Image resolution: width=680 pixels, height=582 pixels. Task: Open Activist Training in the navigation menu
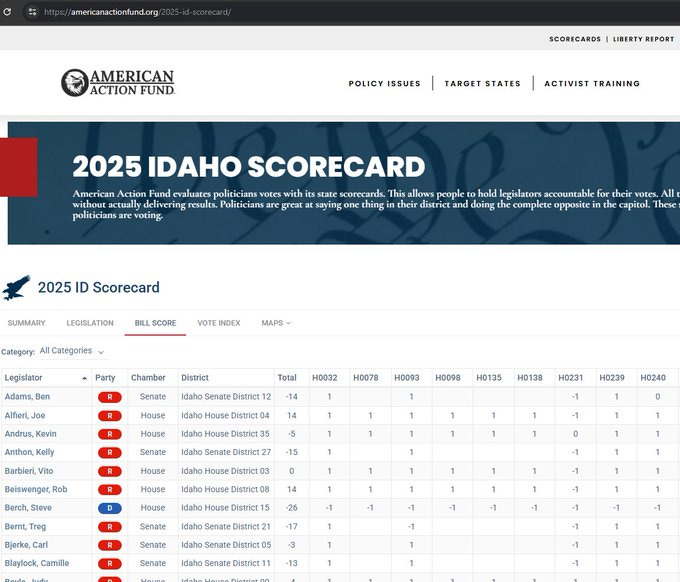click(x=592, y=83)
